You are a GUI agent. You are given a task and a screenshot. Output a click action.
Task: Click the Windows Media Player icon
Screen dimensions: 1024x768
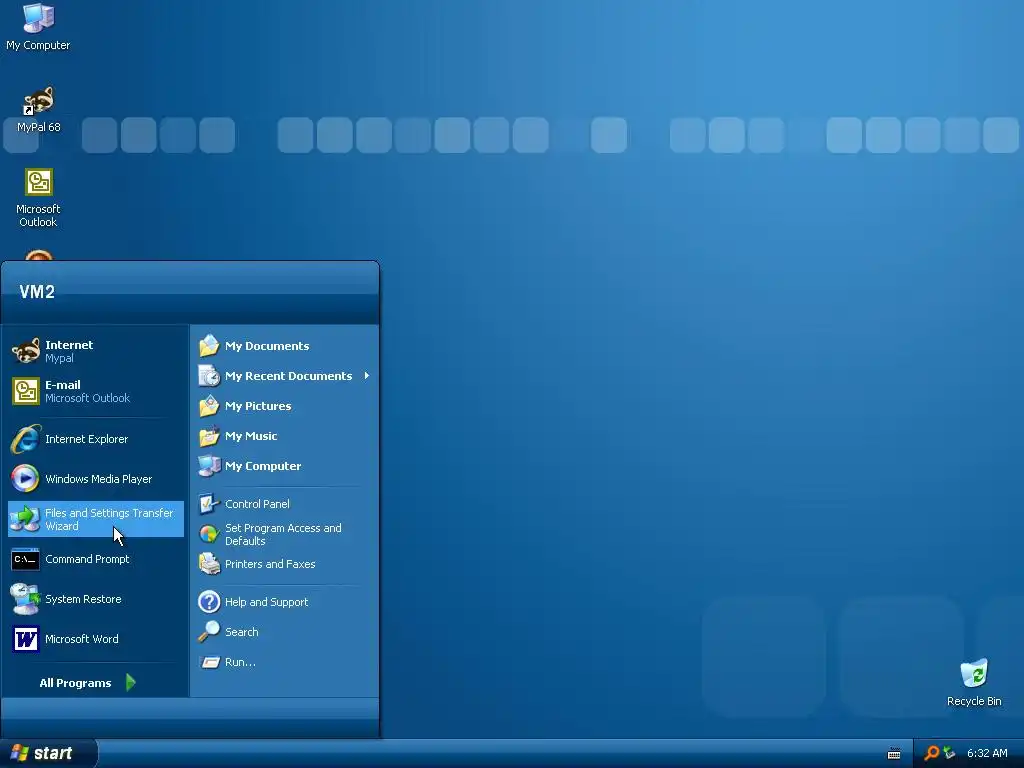tap(25, 479)
